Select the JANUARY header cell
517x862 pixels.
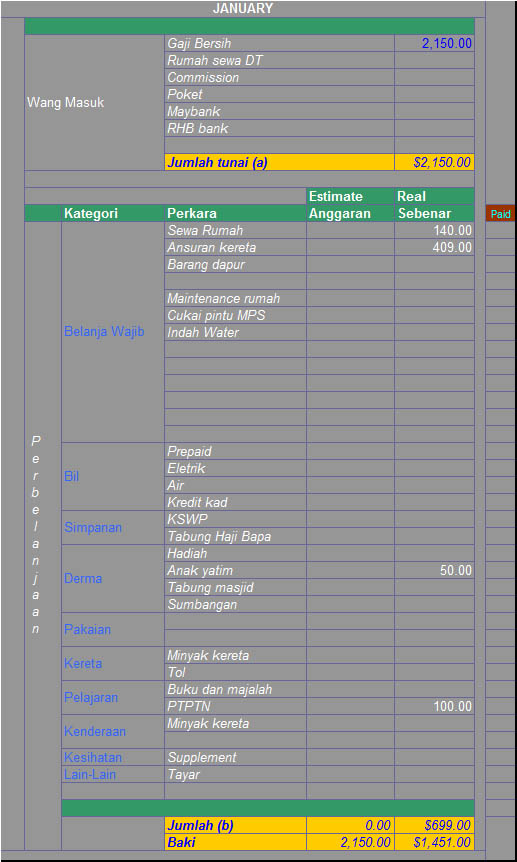[x=243, y=9]
